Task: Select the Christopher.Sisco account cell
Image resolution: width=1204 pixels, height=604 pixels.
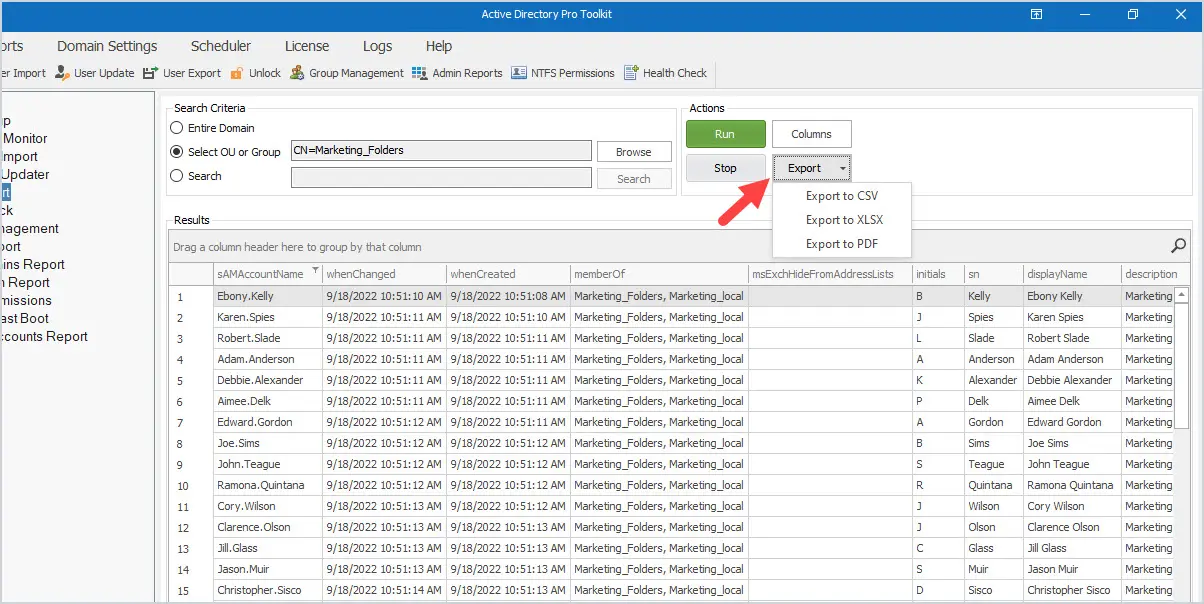Action: [x=267, y=590]
